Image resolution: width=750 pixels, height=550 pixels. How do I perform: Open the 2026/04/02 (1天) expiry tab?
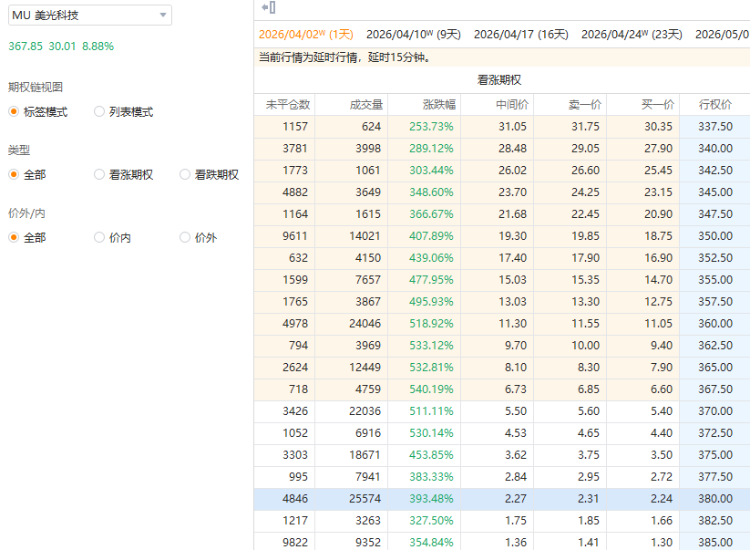[x=306, y=34]
